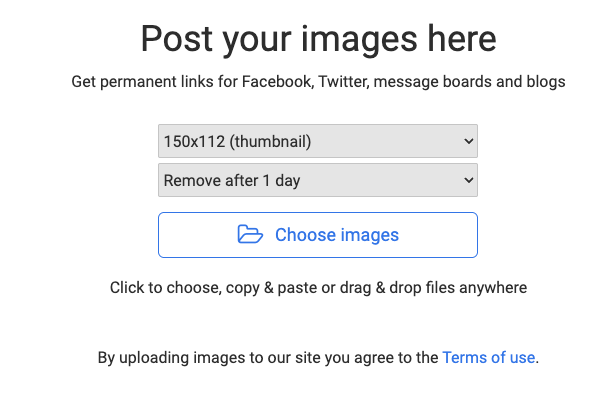Open the Terms of use link
Viewport: 610px width, 406px height.
pos(489,357)
